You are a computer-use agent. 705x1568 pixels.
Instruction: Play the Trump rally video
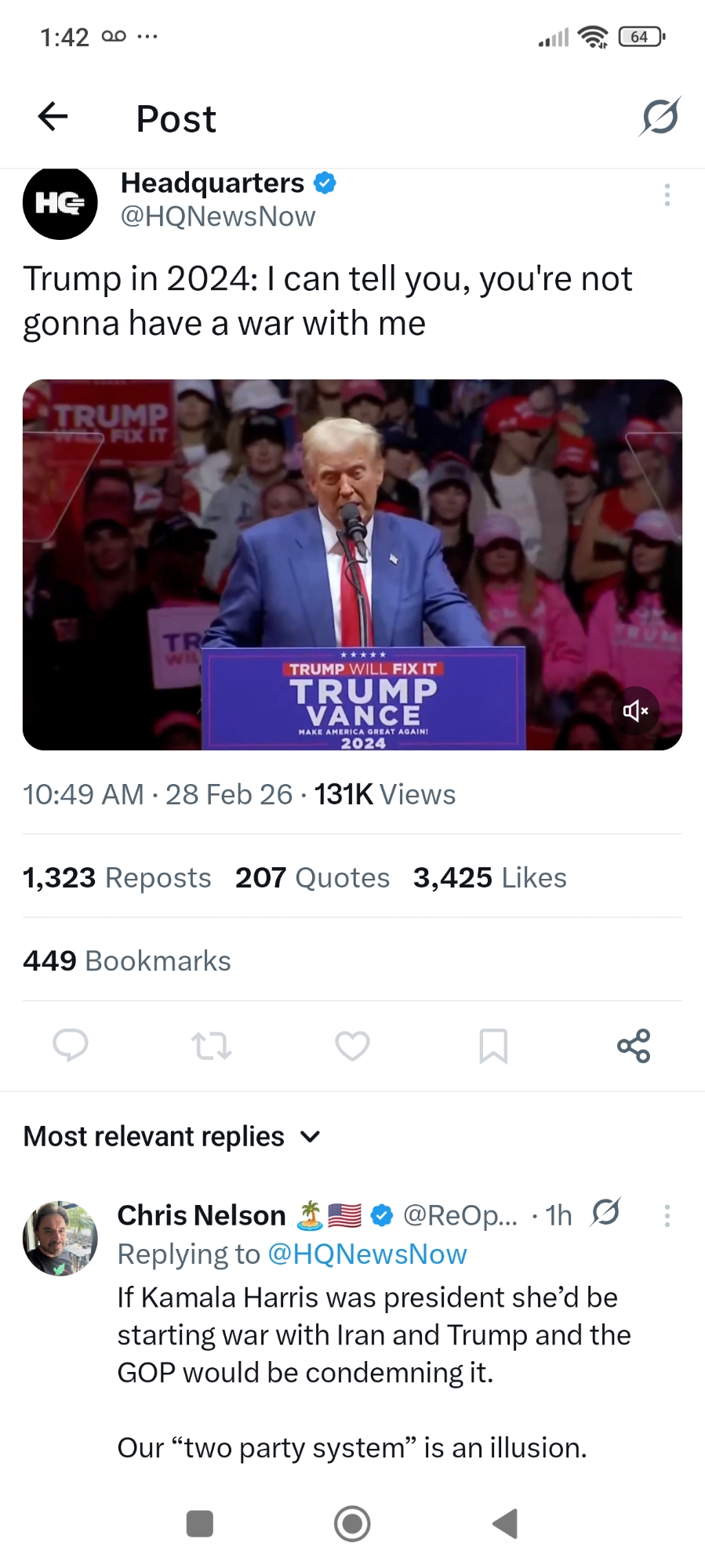pos(352,564)
